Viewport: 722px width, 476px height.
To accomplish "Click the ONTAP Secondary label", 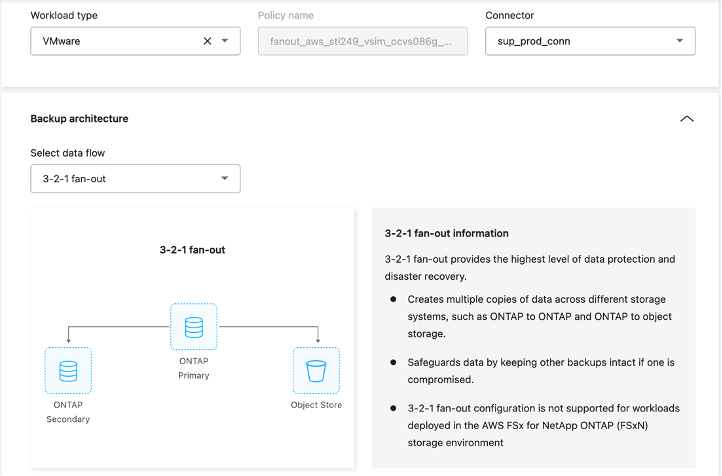I will click(x=68, y=412).
